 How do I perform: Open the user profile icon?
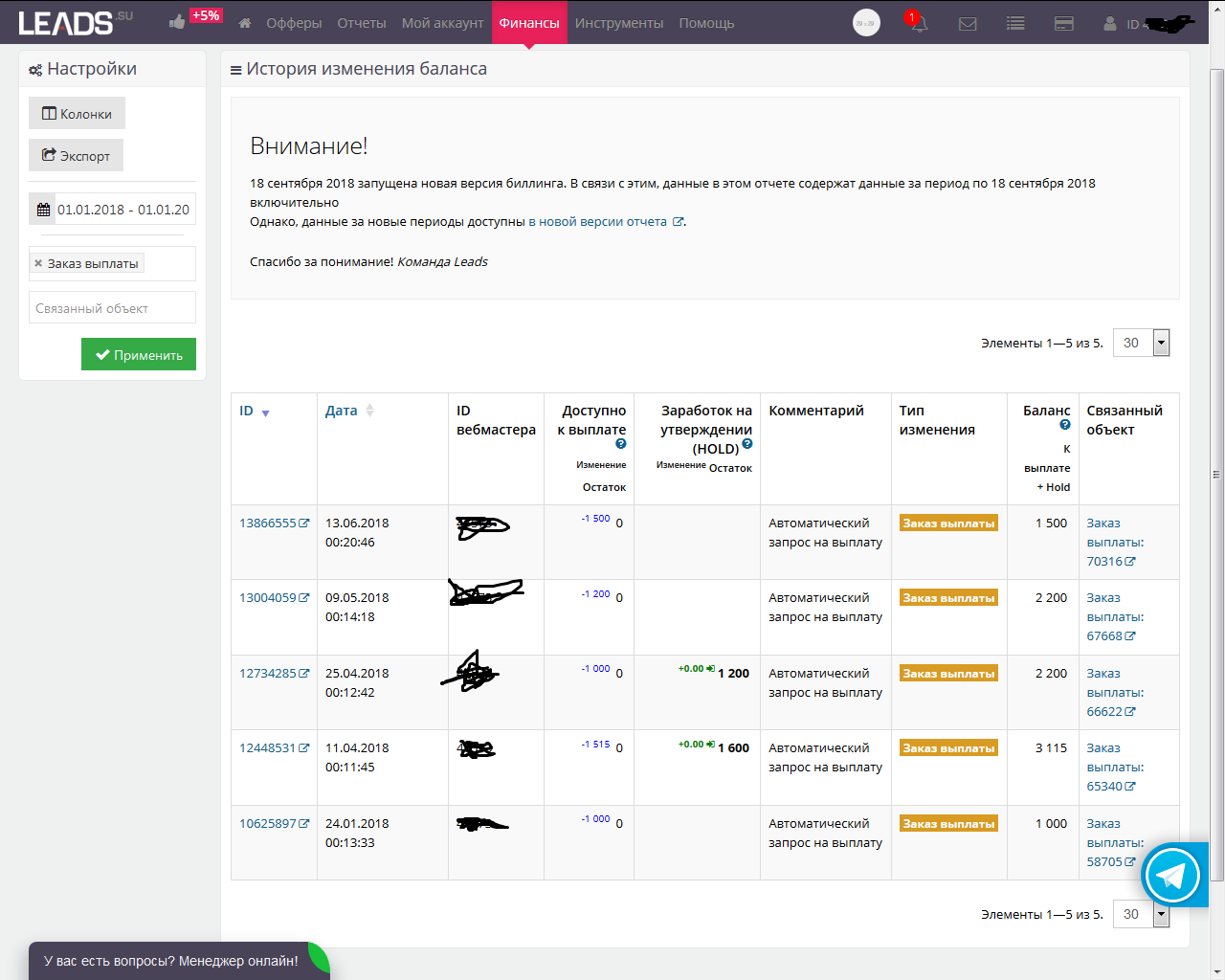coord(1109,23)
